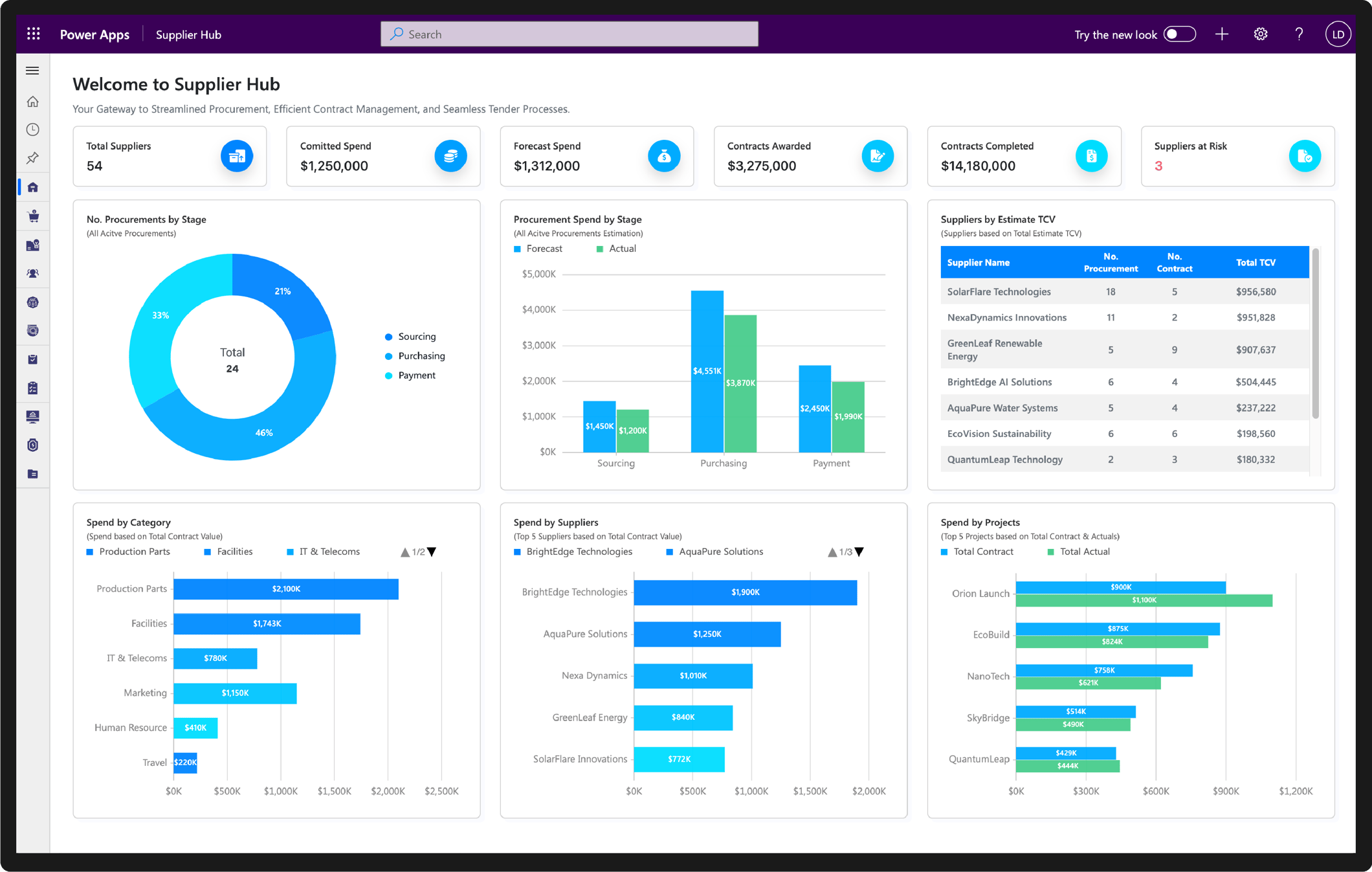Open help question mark icon
The width and height of the screenshot is (1372, 872).
(1299, 34)
